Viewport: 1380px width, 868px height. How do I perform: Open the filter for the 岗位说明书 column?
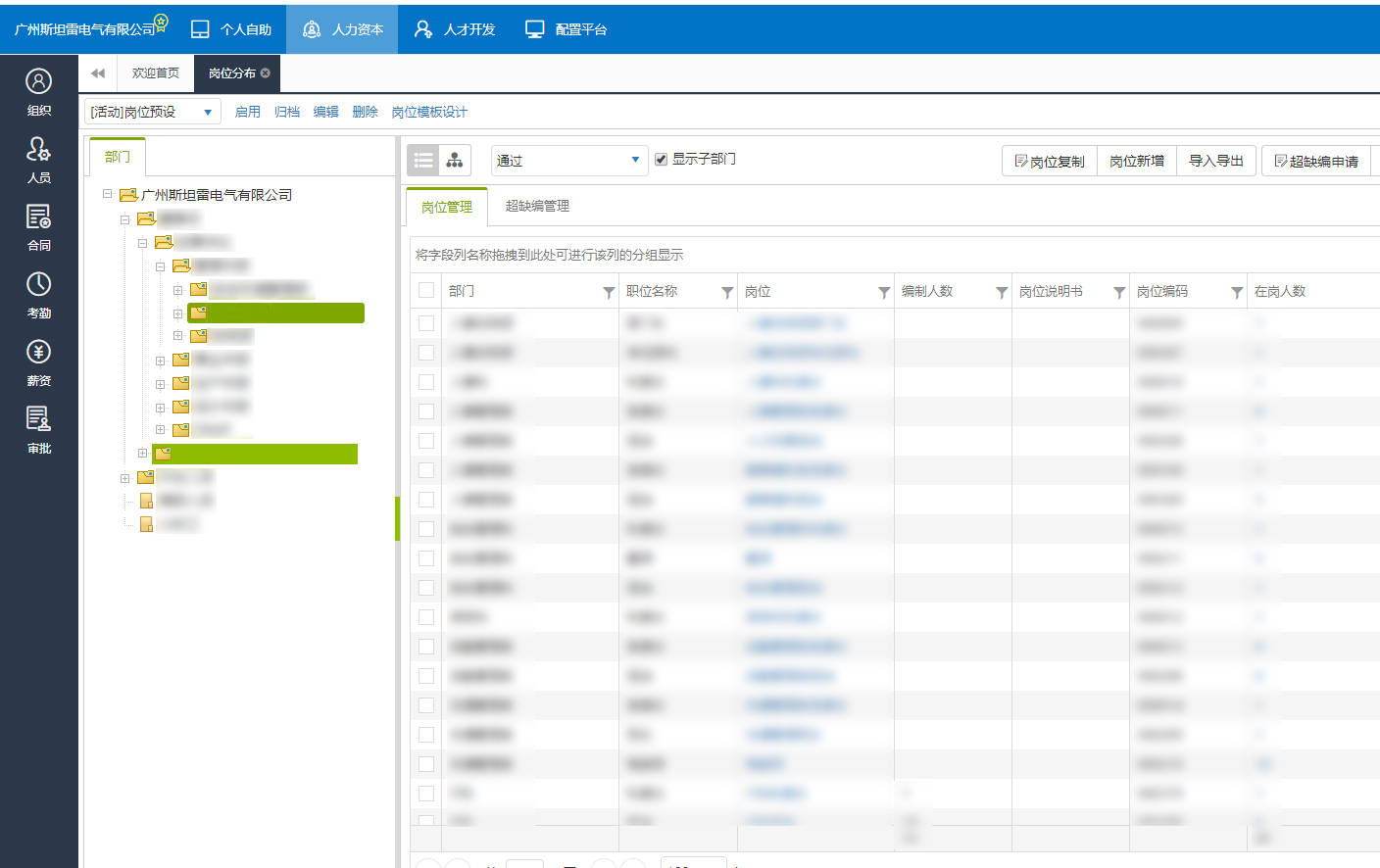point(1119,292)
